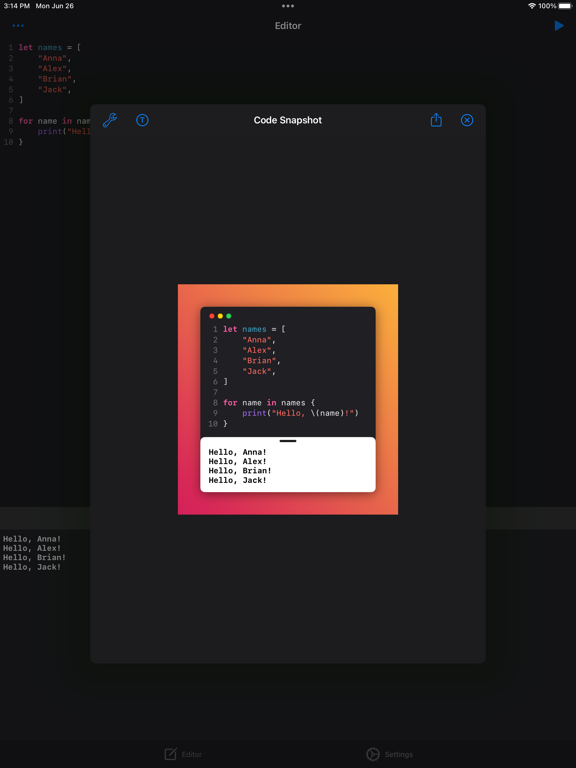Open the multitasking dots at screen top
Viewport: 576px width, 768px height.
click(288, 6)
